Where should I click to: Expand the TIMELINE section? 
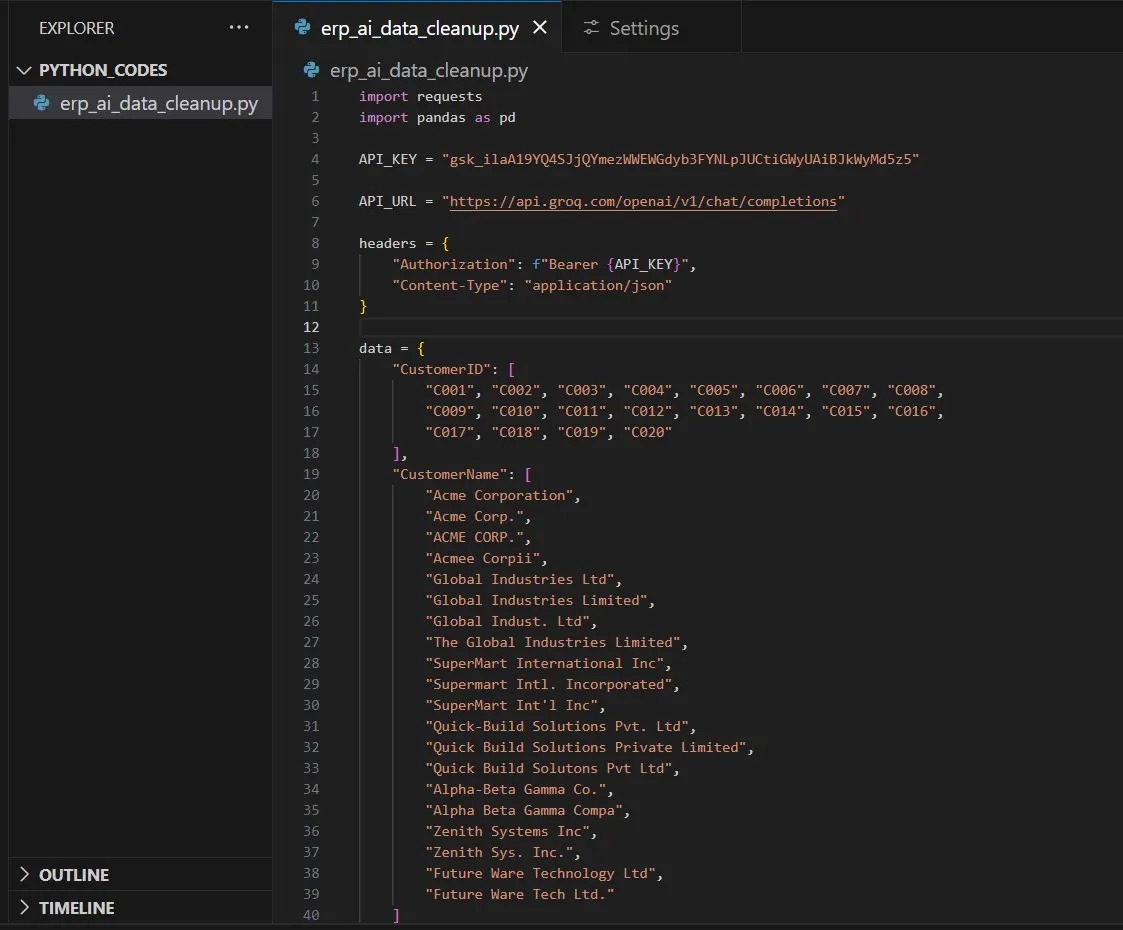click(76, 908)
